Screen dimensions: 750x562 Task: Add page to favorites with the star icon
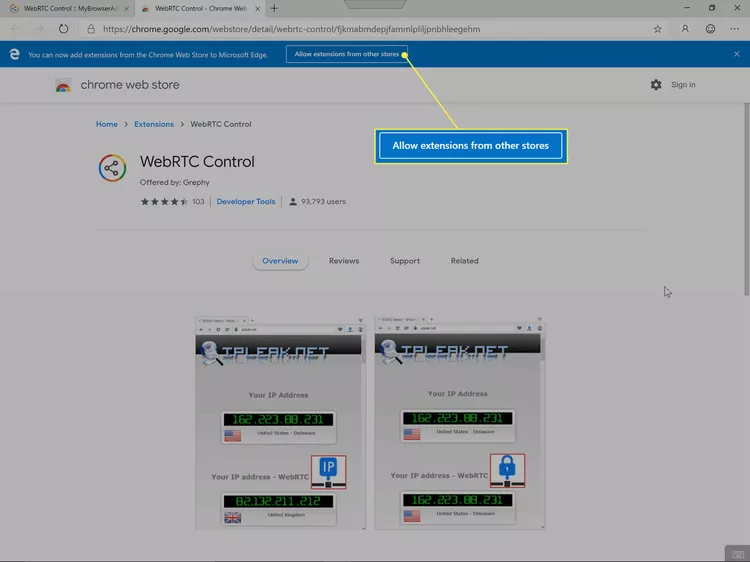tap(657, 29)
